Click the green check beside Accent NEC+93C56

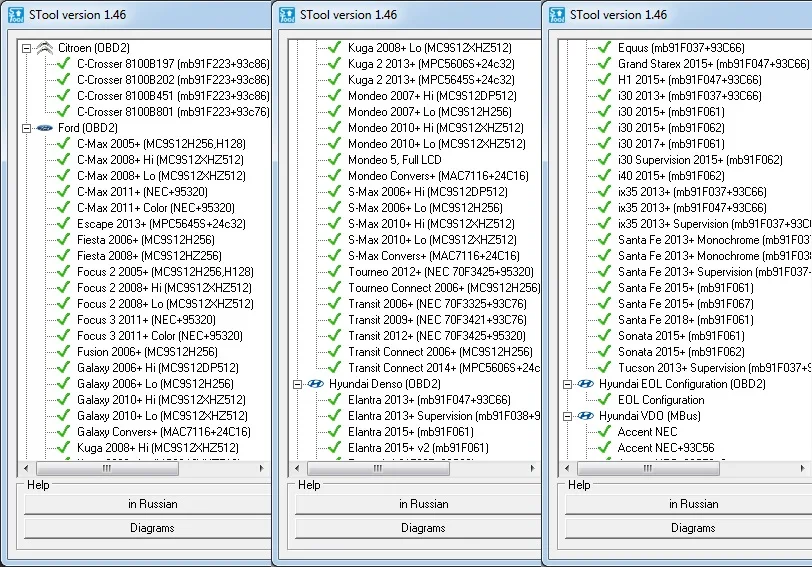[x=604, y=447]
